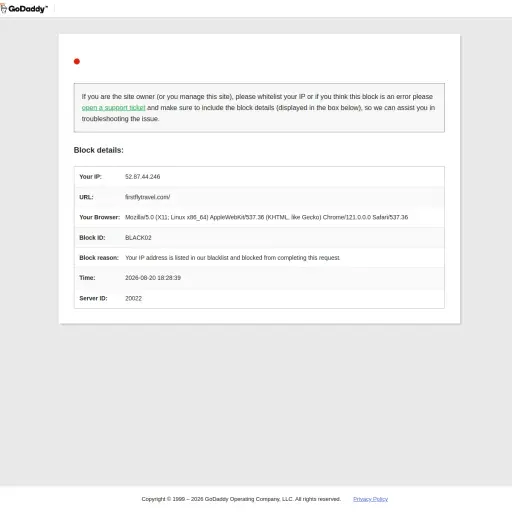Click the BLACK02 block ID value

138,238
